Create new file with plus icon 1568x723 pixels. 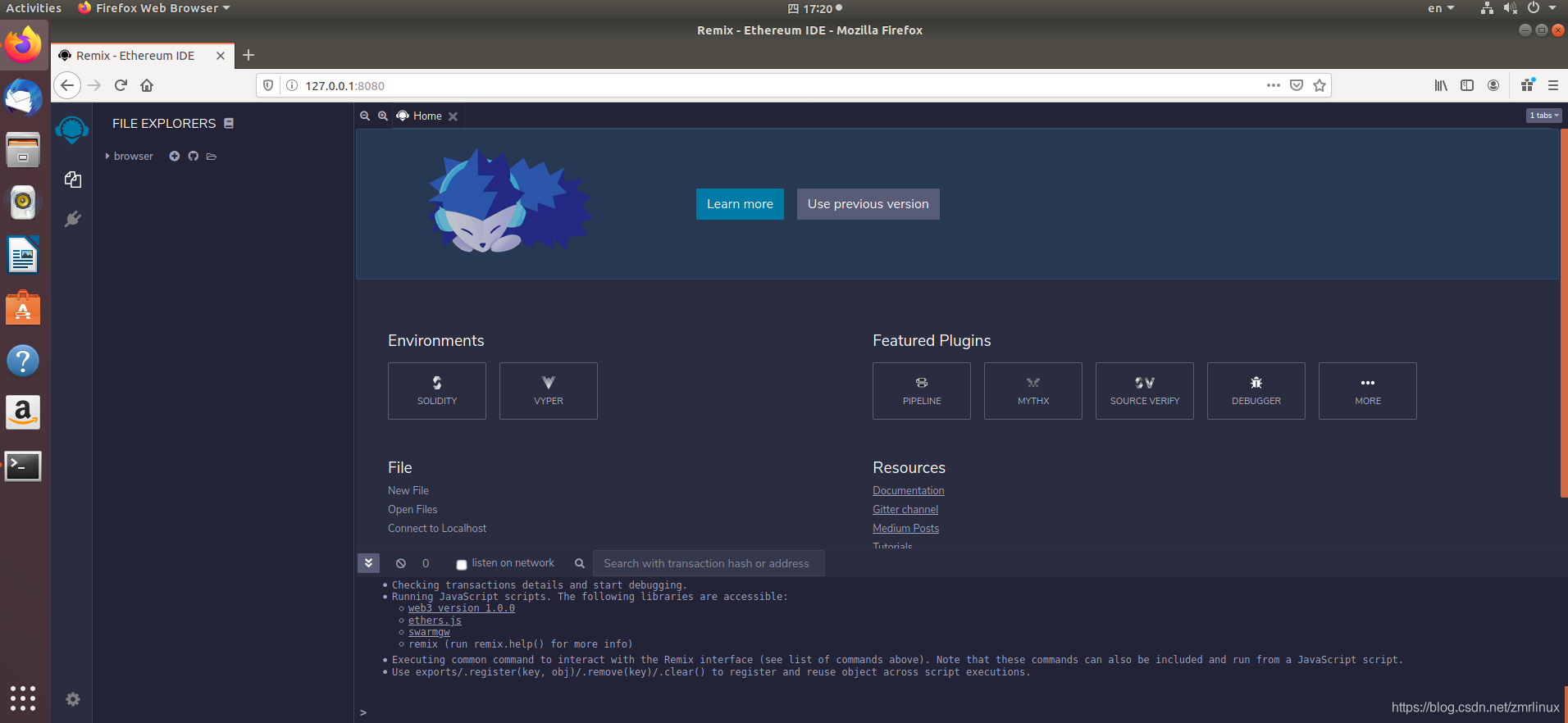pyautogui.click(x=174, y=157)
